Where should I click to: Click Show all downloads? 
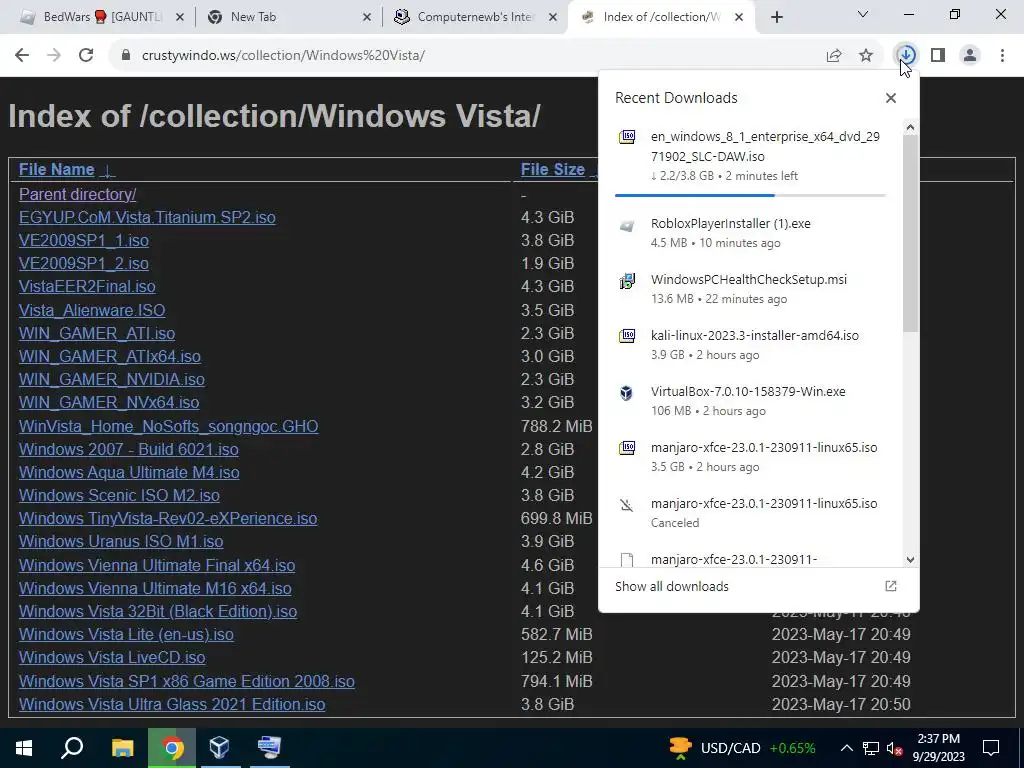coord(671,586)
